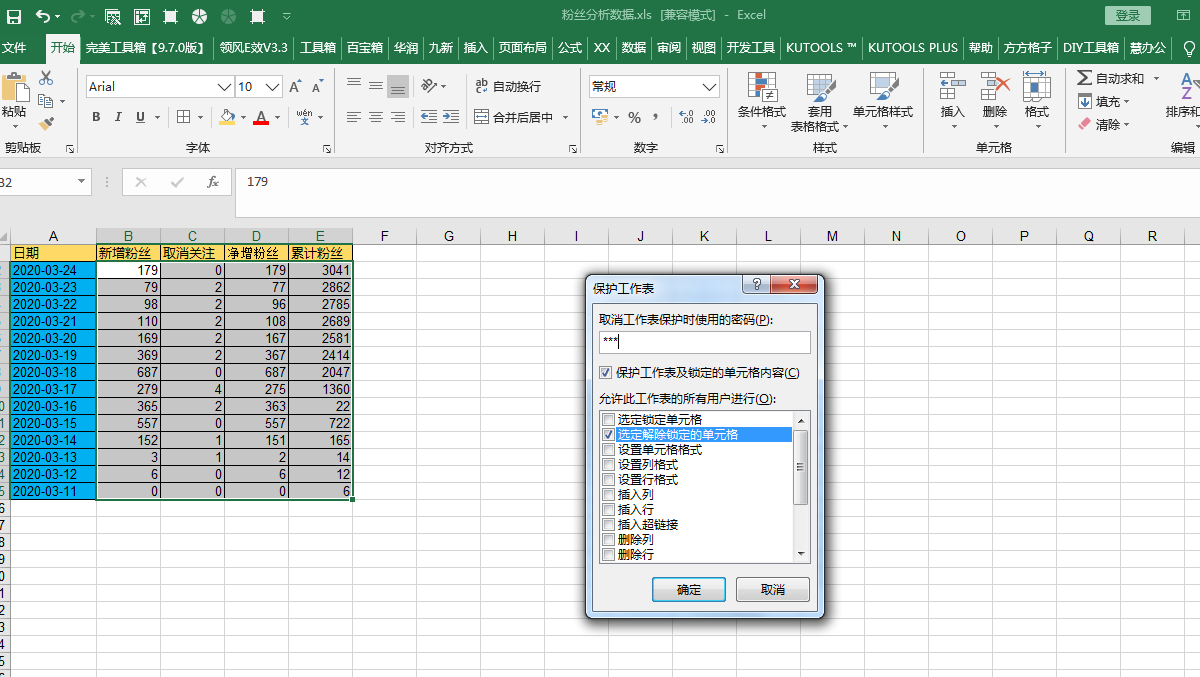1200x677 pixels.
Task: Switch to the 页面布局 tab
Action: [523, 48]
